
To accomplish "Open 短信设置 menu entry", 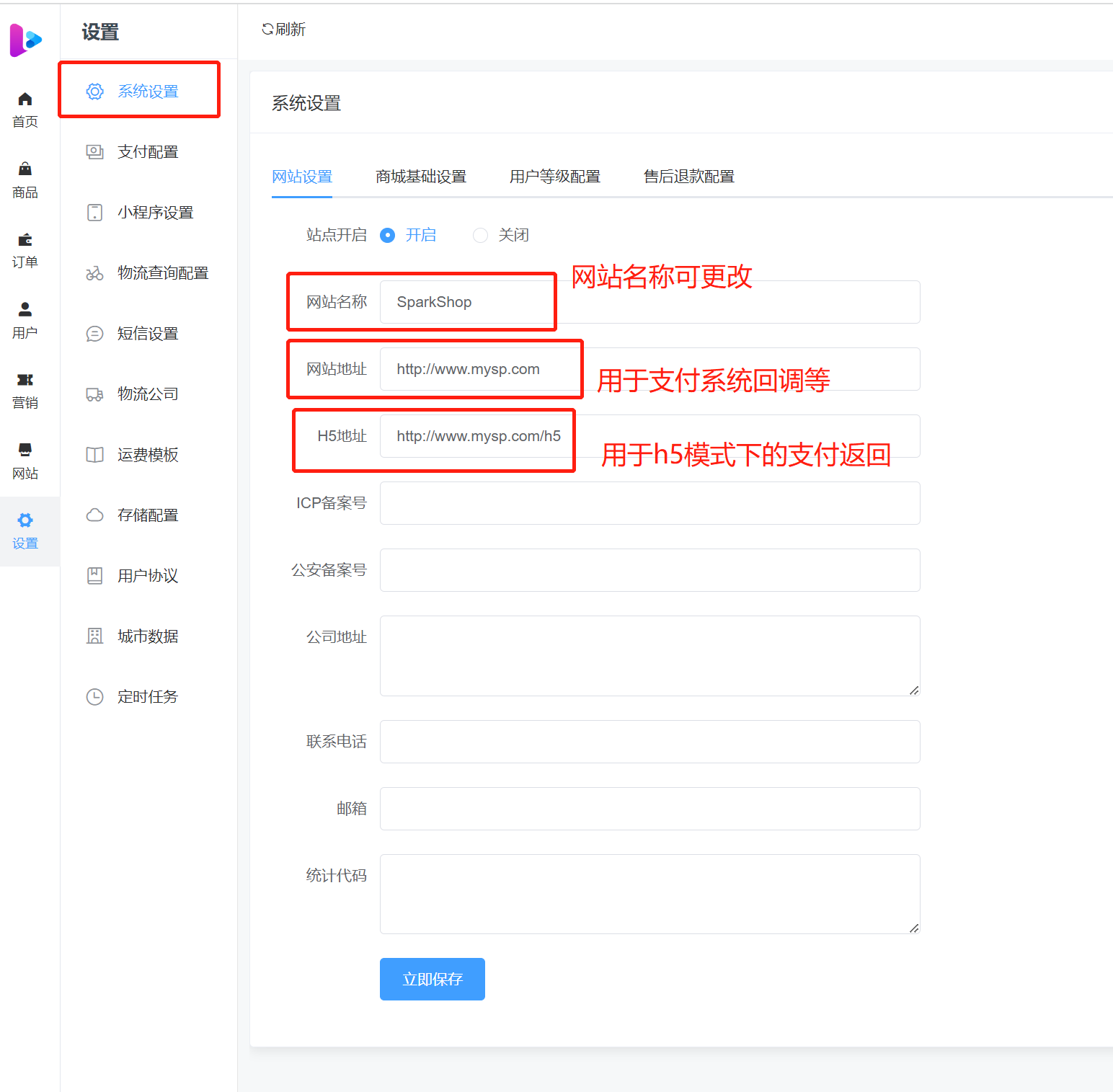I will tap(149, 334).
